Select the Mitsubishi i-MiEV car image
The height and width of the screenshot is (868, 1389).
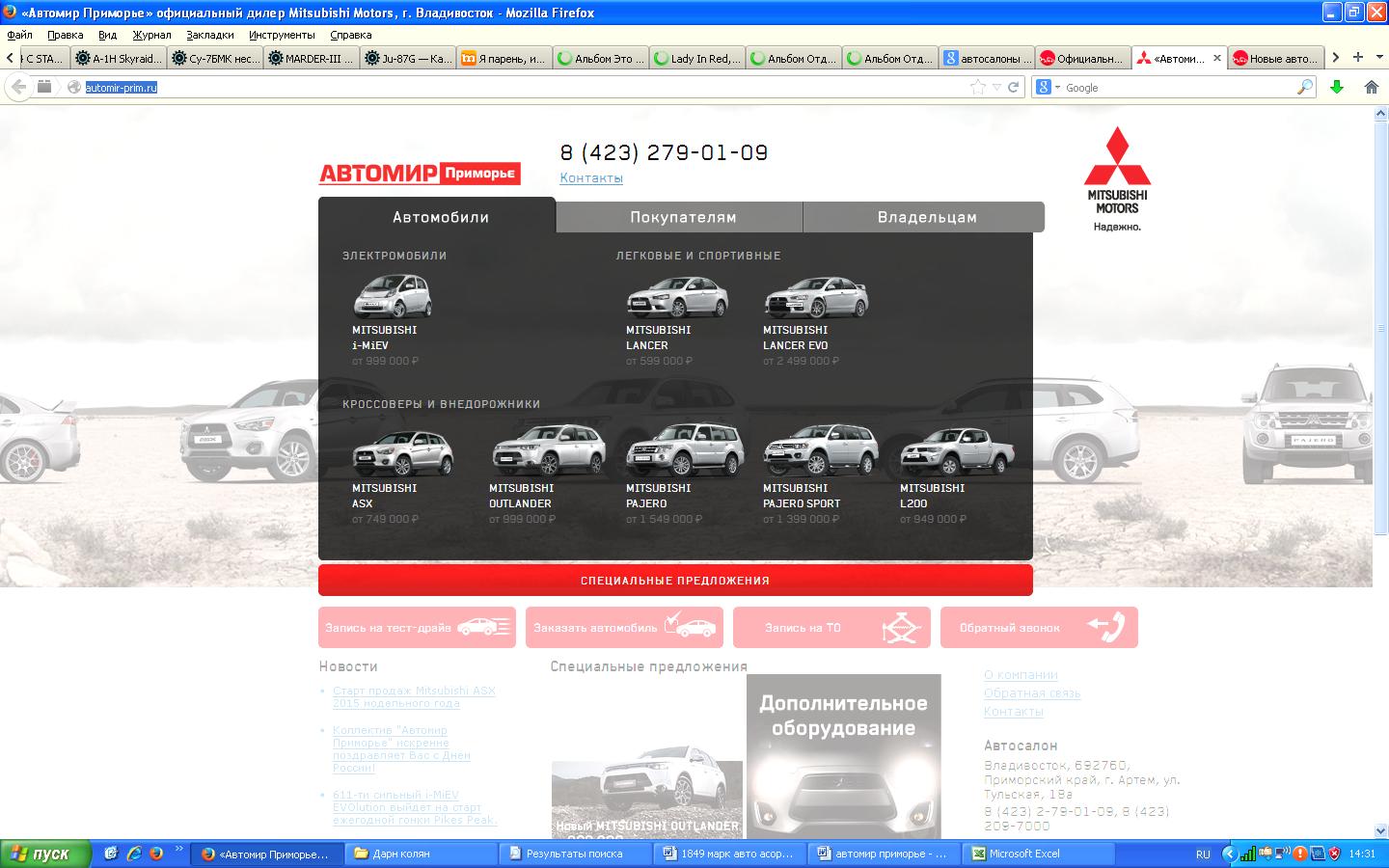(392, 296)
